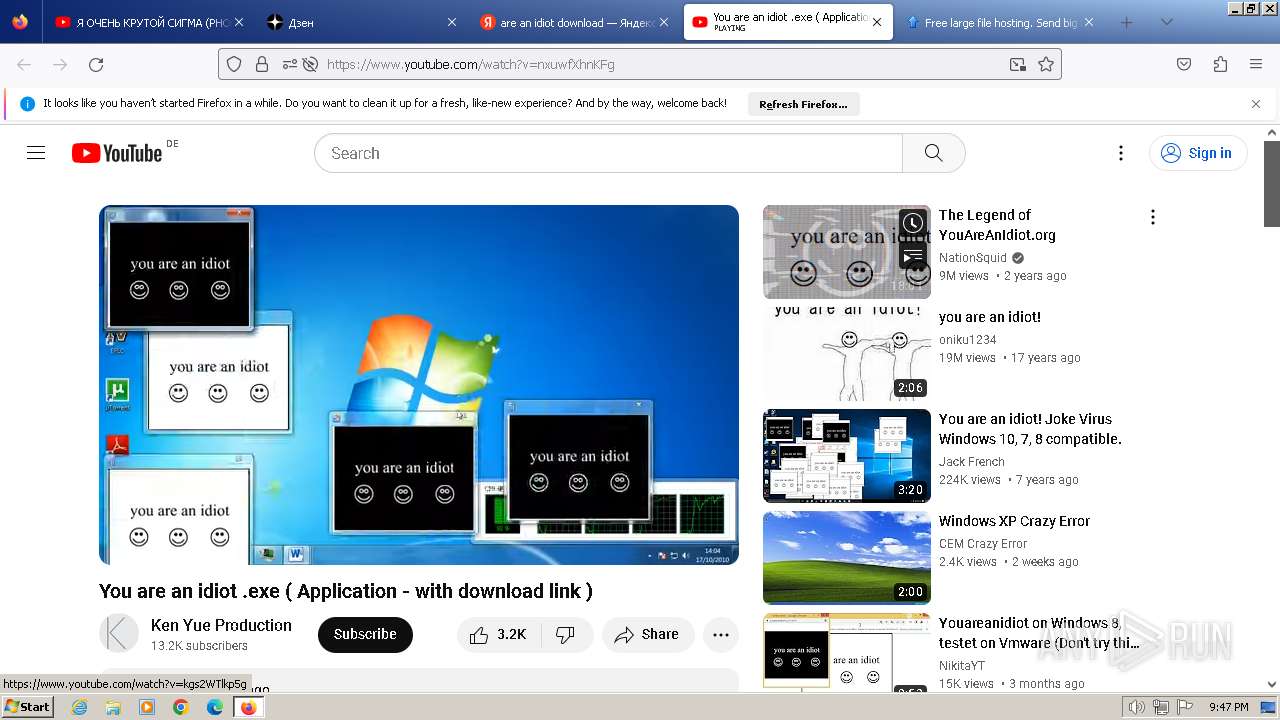Open a new tab with plus button
Viewport: 1280px width, 720px height.
(1127, 22)
